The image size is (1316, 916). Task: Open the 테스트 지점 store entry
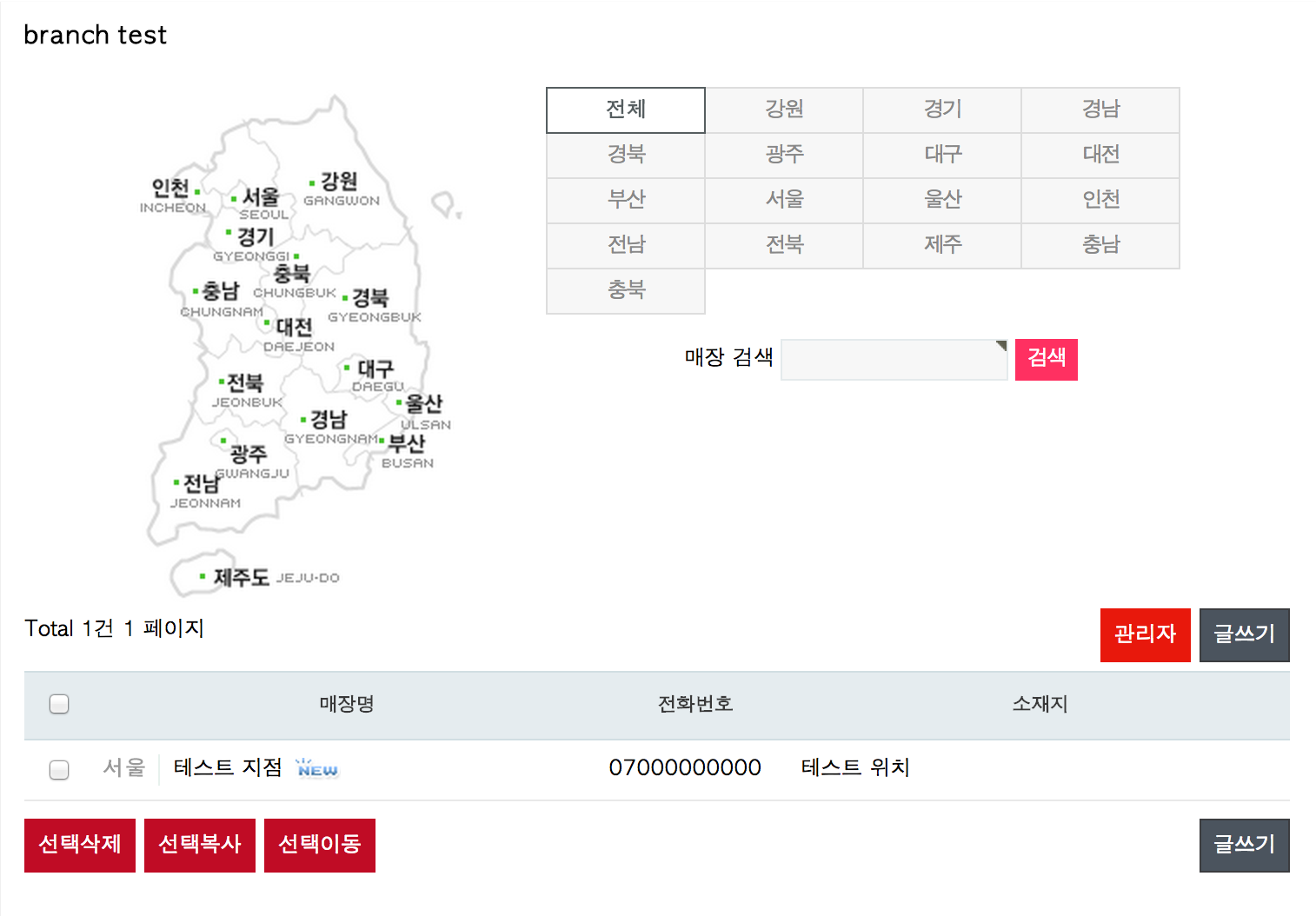point(228,767)
